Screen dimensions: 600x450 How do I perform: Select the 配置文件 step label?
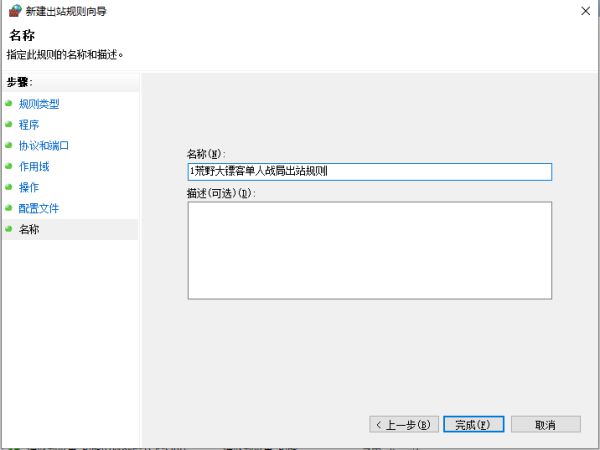38,208
